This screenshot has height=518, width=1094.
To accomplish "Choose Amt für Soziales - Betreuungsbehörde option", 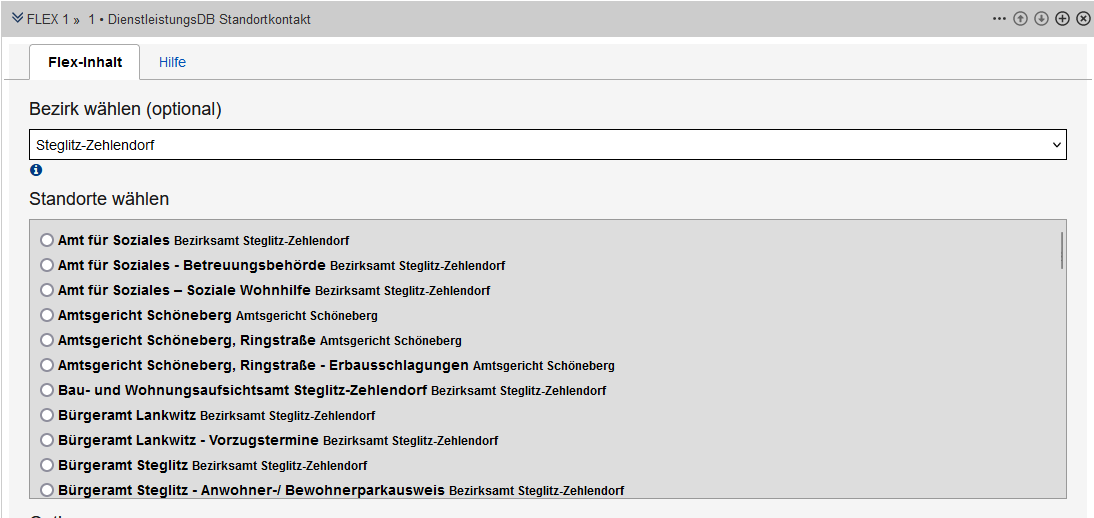I will (47, 266).
